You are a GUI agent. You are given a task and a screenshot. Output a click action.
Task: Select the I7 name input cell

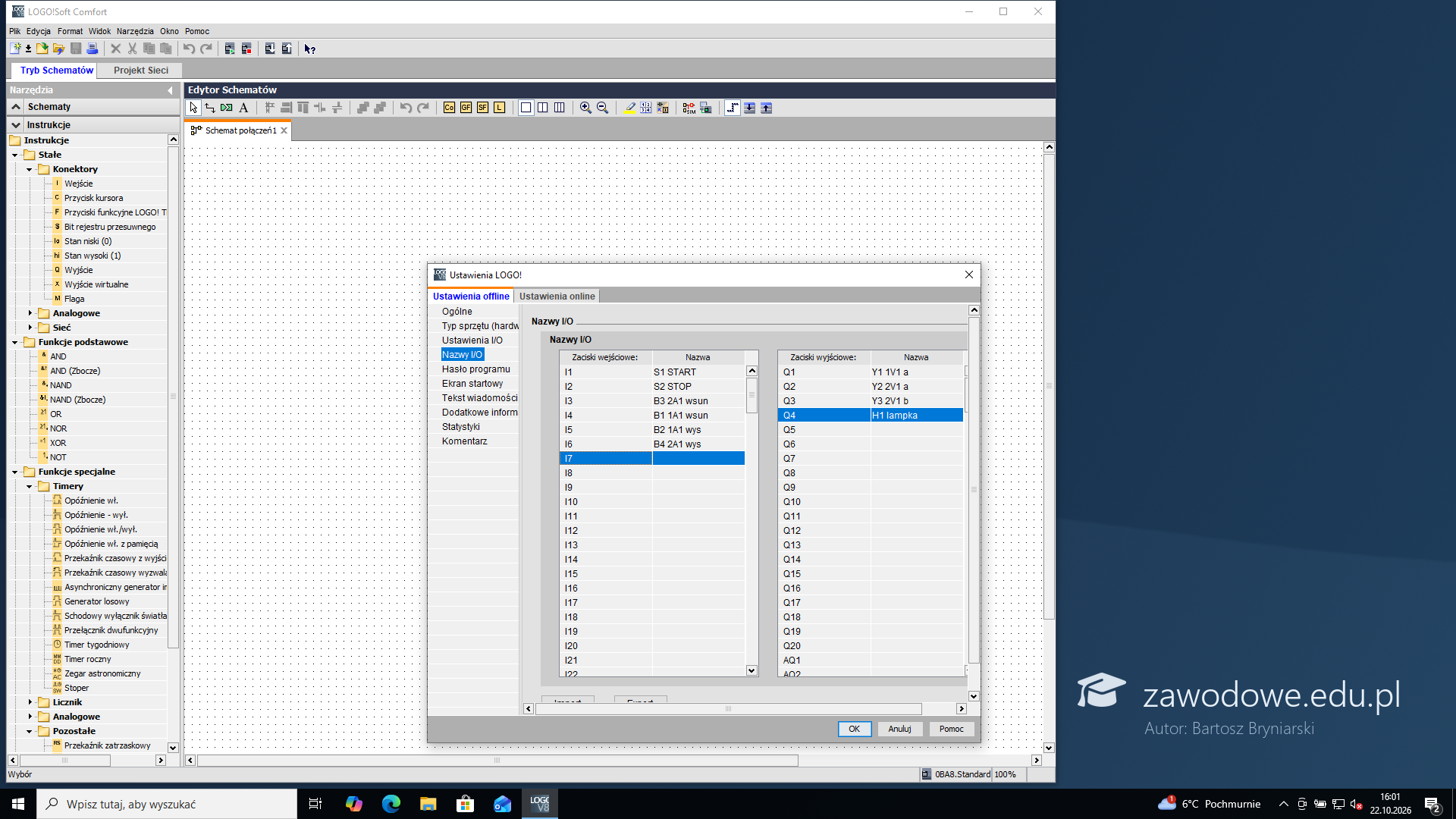point(698,458)
